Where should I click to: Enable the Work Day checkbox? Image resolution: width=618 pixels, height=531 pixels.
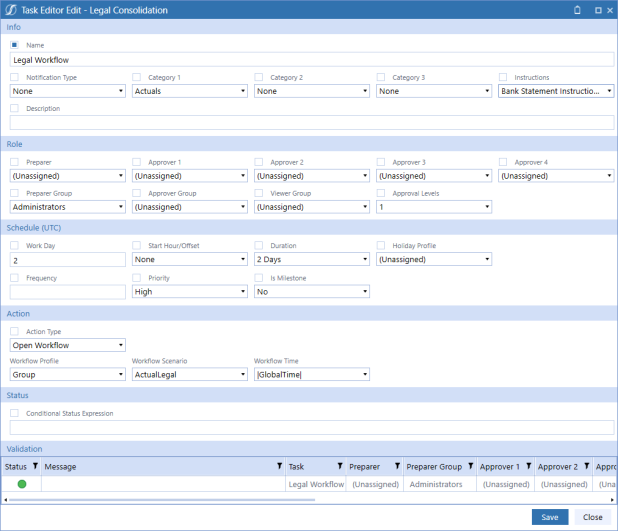coord(14,245)
